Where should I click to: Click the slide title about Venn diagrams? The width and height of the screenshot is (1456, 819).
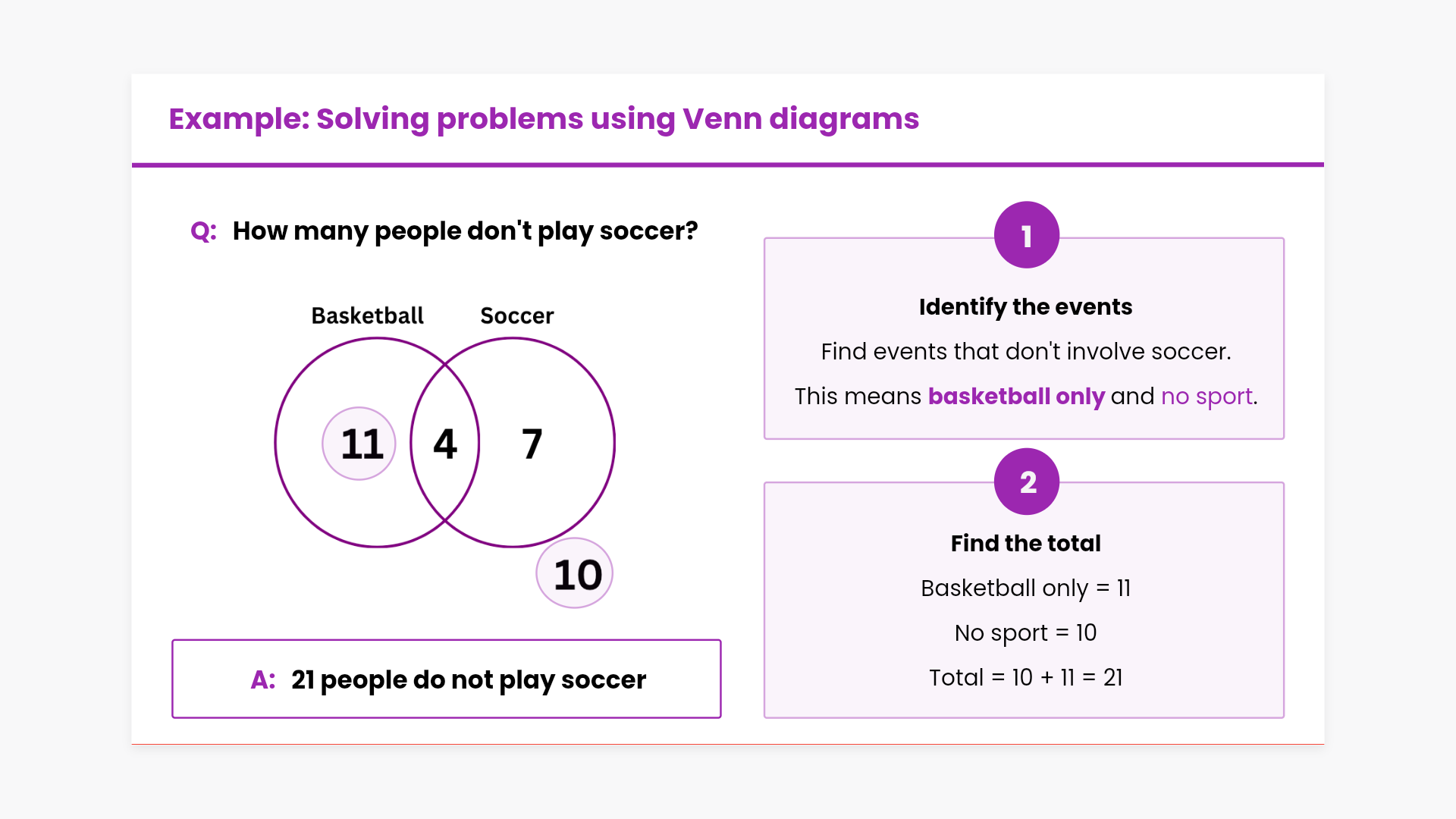(544, 119)
